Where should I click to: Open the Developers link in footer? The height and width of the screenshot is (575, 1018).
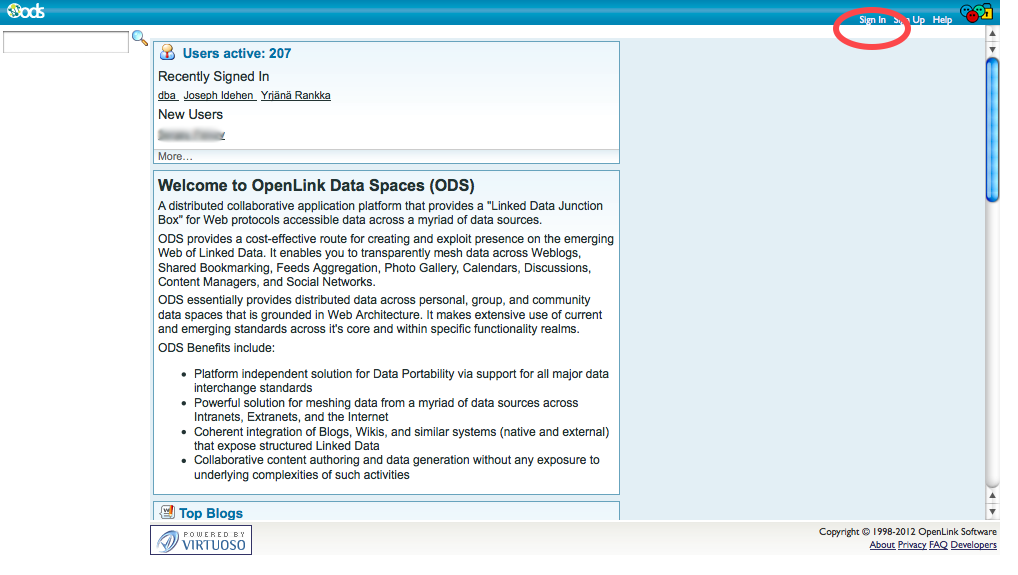pos(973,545)
